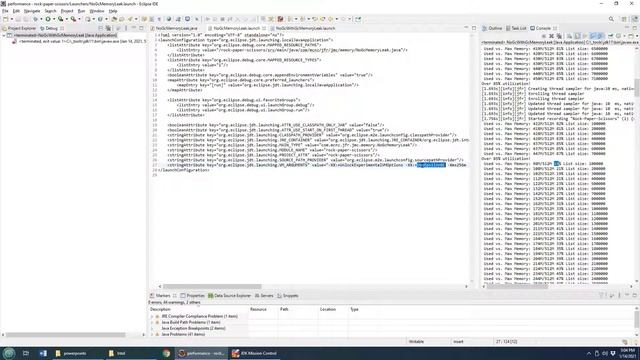Click the Windows Start button
Image resolution: width=640 pixels, height=360 pixels.
tap(9, 353)
